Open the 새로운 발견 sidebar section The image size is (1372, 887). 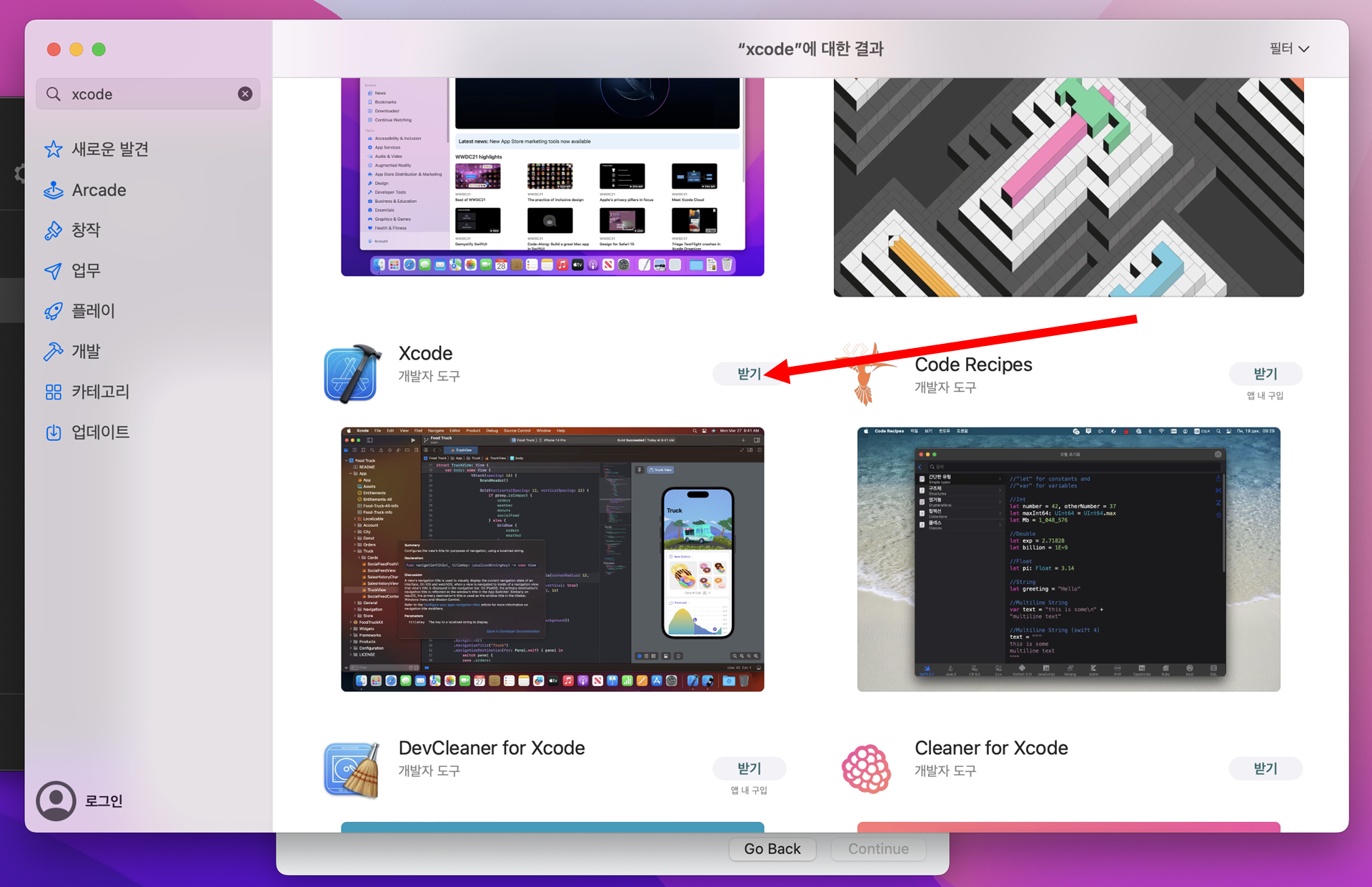click(109, 149)
